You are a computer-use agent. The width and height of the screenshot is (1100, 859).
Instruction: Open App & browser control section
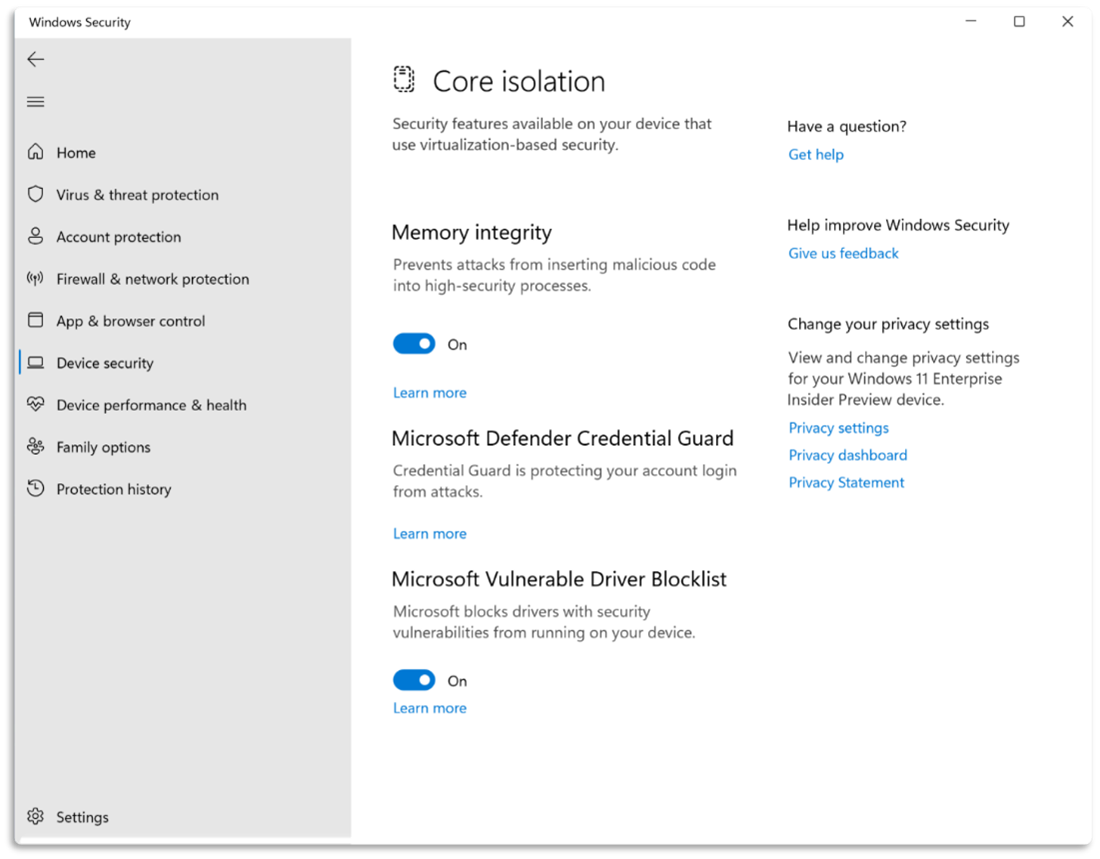(x=131, y=320)
